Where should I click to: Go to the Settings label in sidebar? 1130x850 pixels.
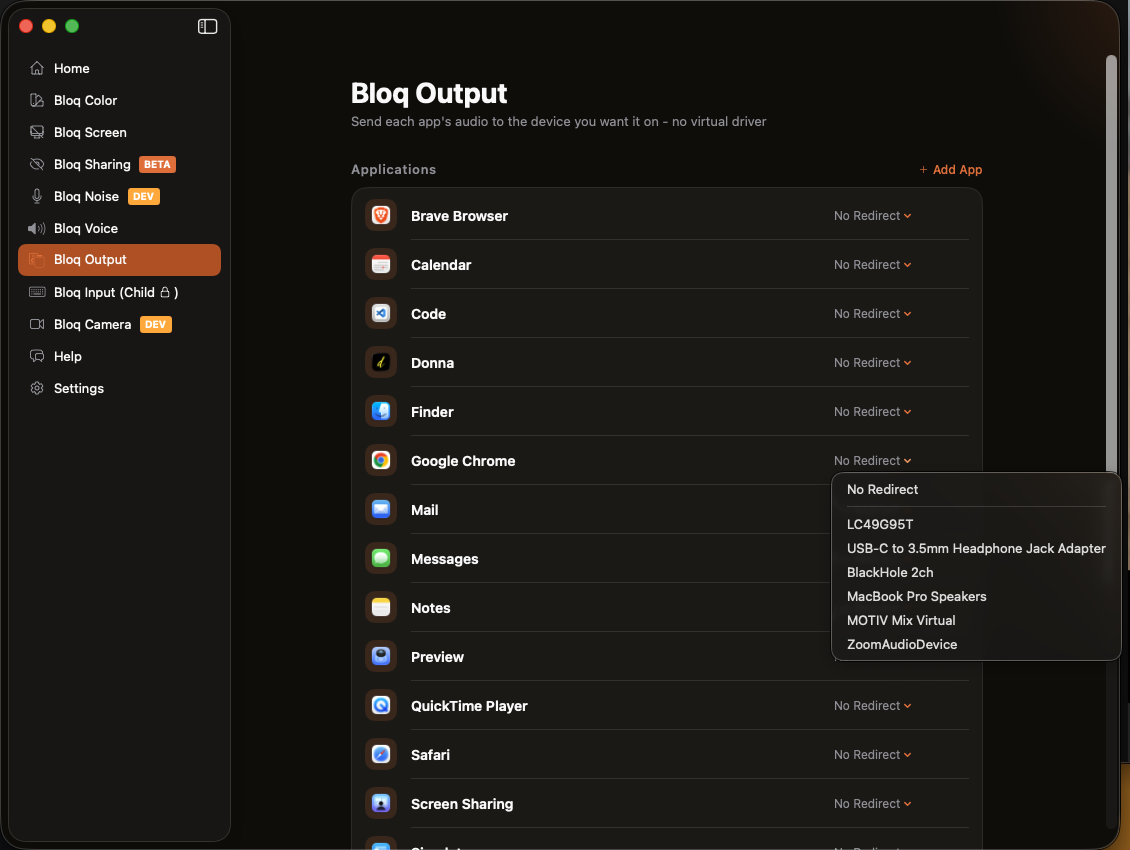79,389
